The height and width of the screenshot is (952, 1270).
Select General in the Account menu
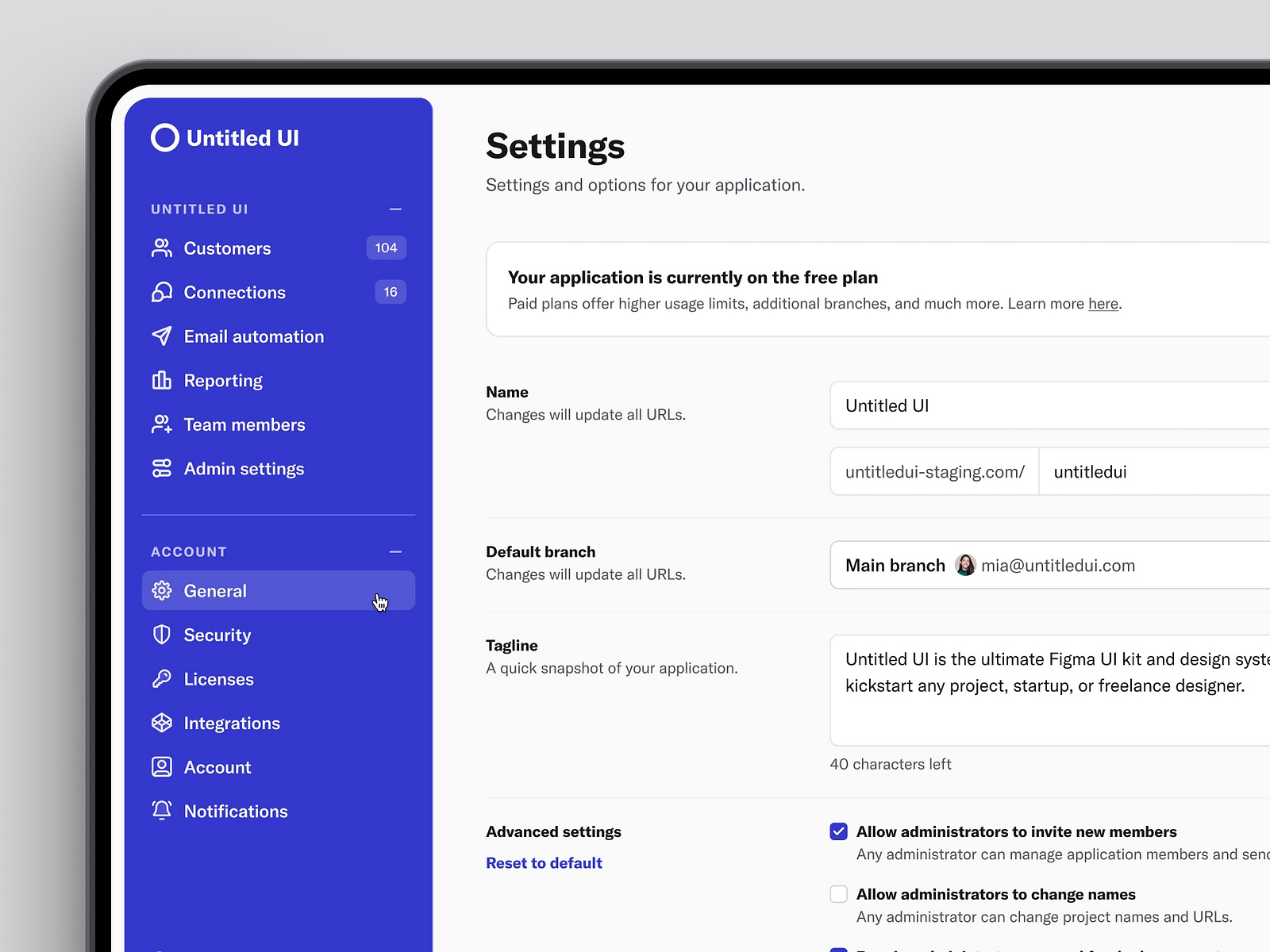click(215, 590)
